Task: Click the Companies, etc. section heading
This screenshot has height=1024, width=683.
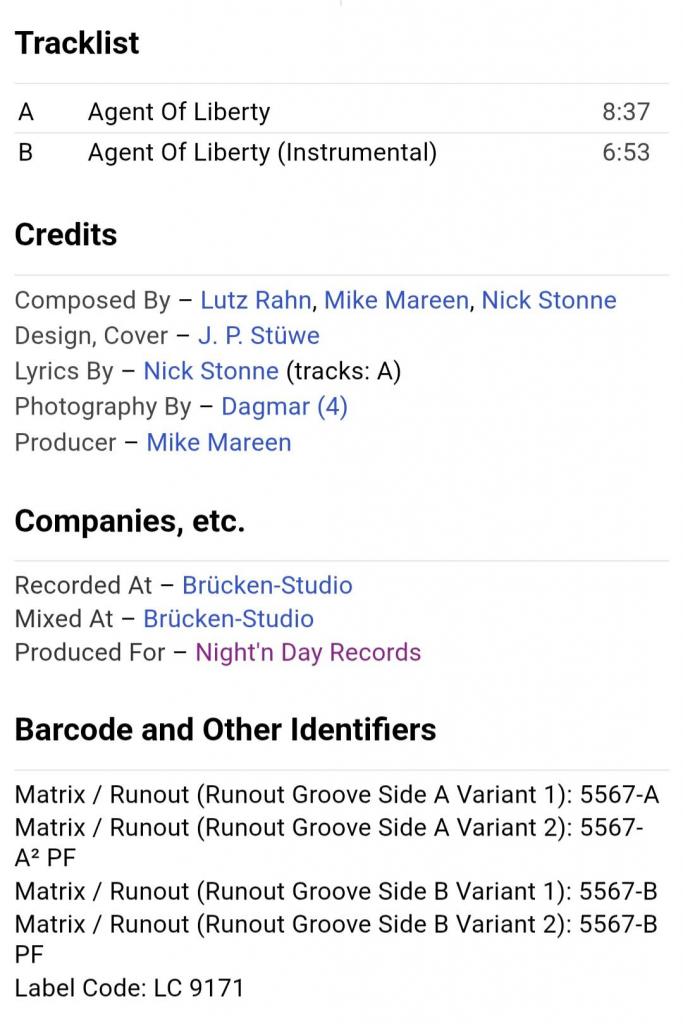Action: point(130,521)
